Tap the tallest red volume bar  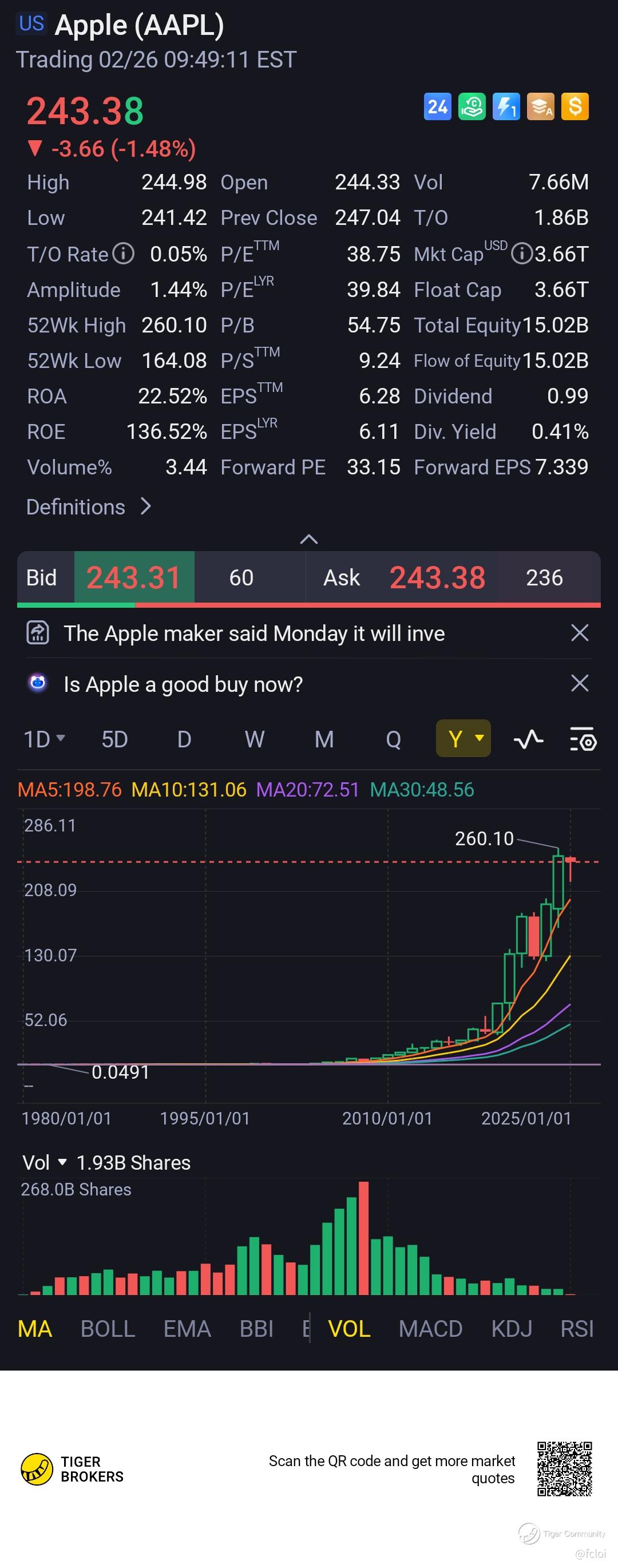363,1237
